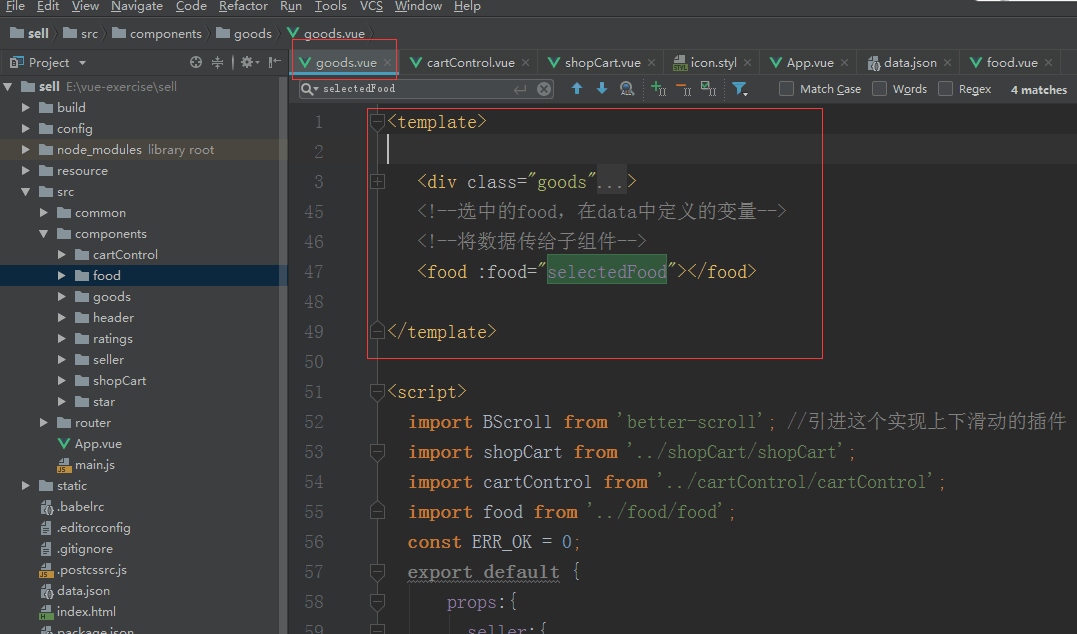This screenshot has width=1077, height=634.
Task: Click the collapse all icon in Project panel
Action: (218, 63)
